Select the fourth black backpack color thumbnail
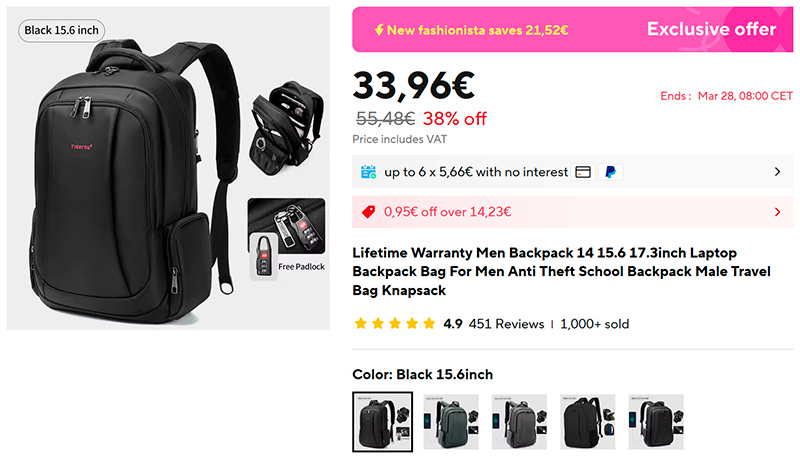Viewport: 800px width, 469px height. [588, 422]
